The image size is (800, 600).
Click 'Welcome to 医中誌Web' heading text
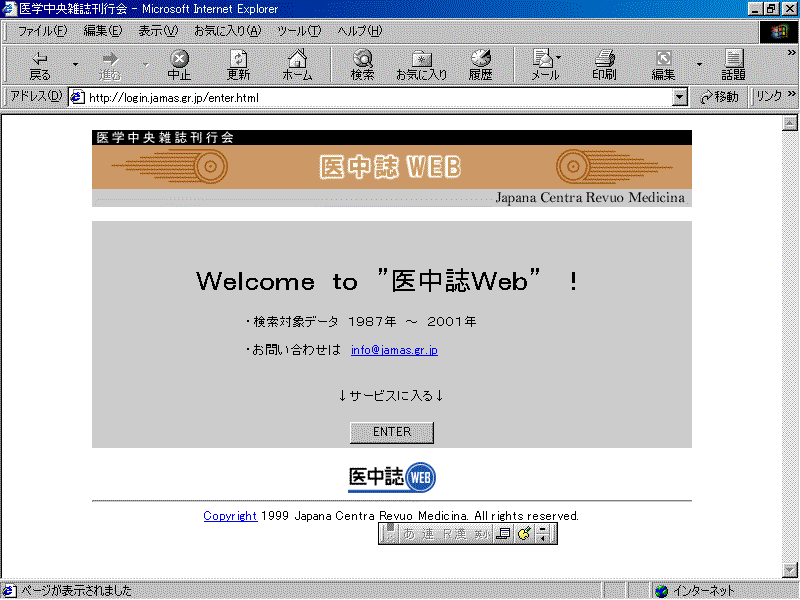click(x=388, y=281)
